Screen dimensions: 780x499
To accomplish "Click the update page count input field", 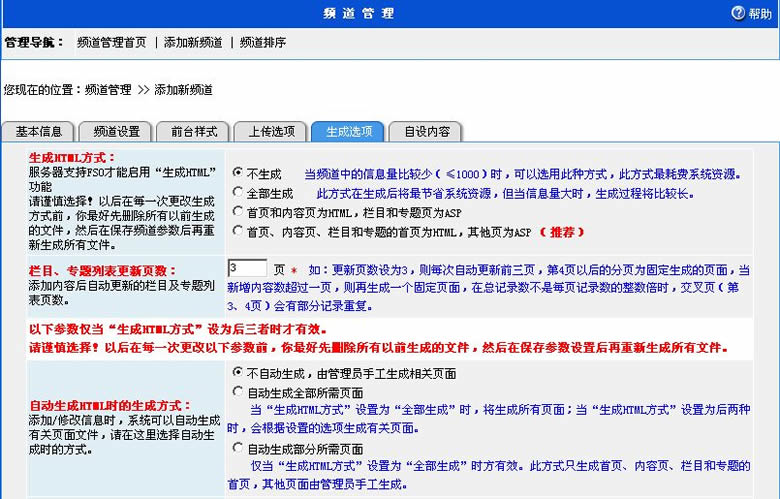I will pos(247,268).
